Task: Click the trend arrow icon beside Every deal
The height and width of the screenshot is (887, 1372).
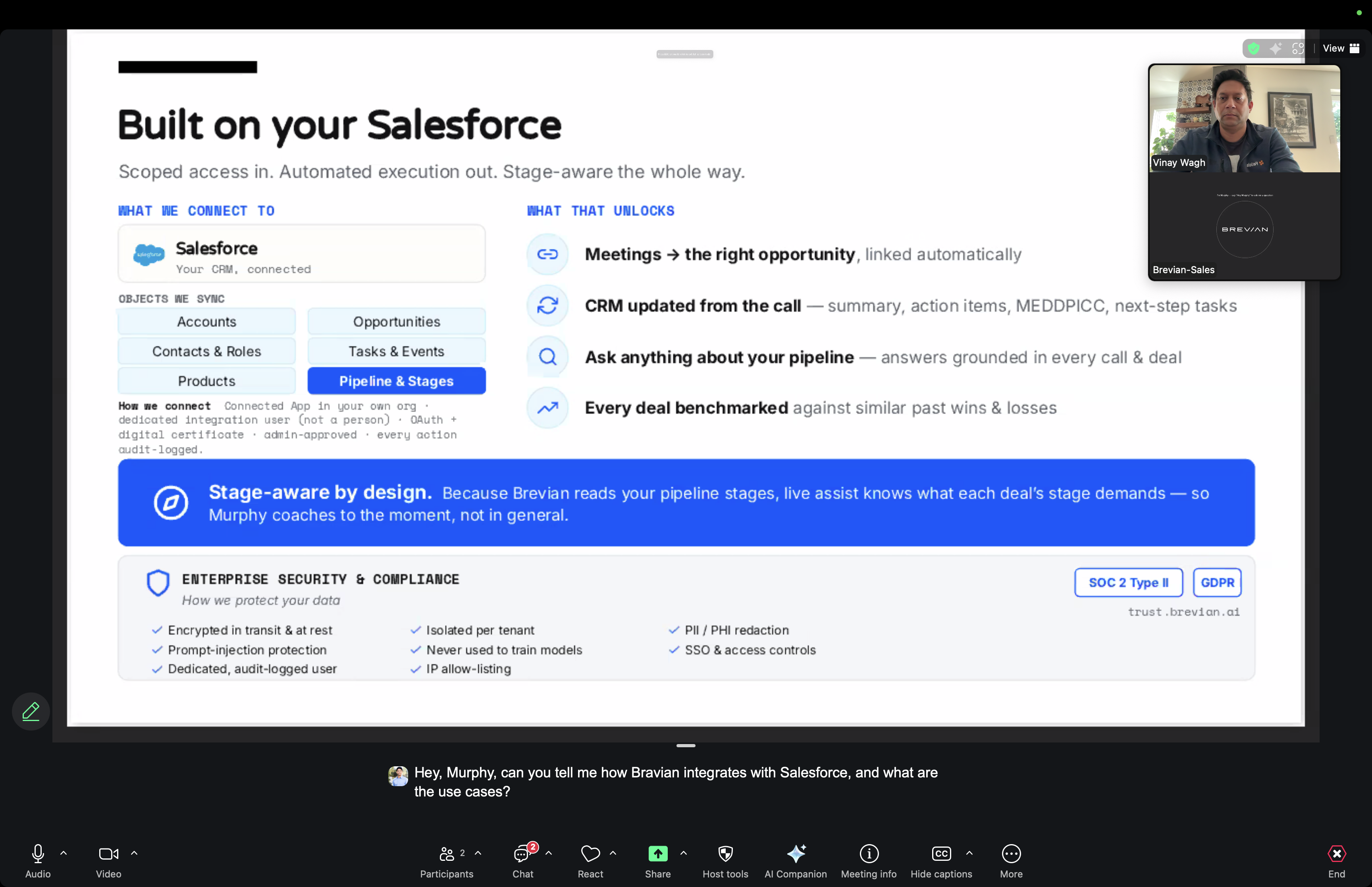Action: coord(547,408)
